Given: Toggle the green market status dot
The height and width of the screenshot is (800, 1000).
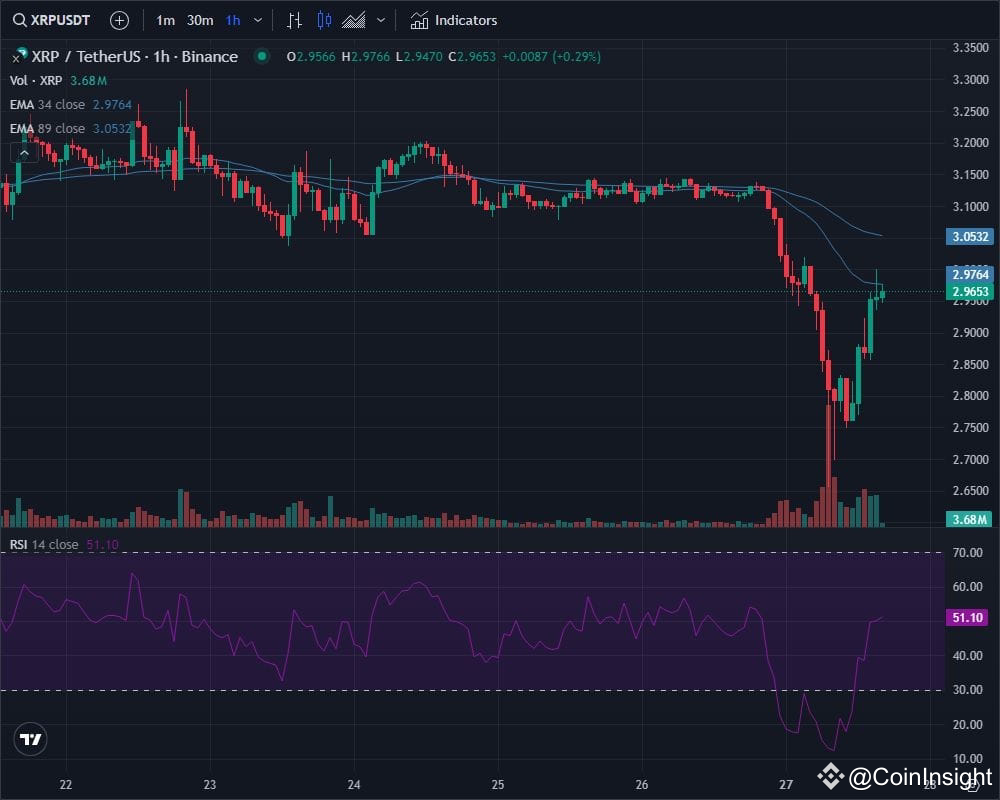Looking at the screenshot, I should (x=260, y=57).
